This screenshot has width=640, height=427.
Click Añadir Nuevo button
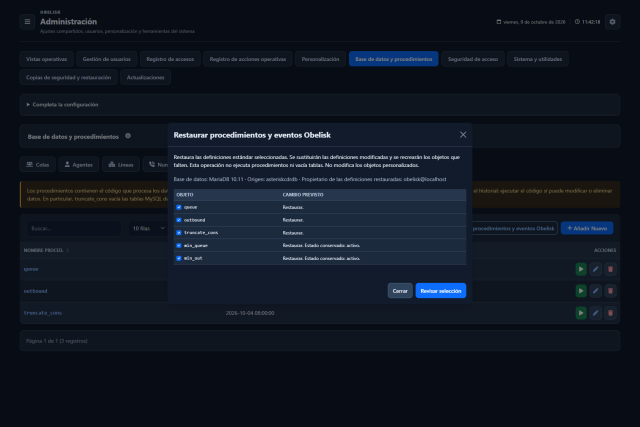(587, 228)
